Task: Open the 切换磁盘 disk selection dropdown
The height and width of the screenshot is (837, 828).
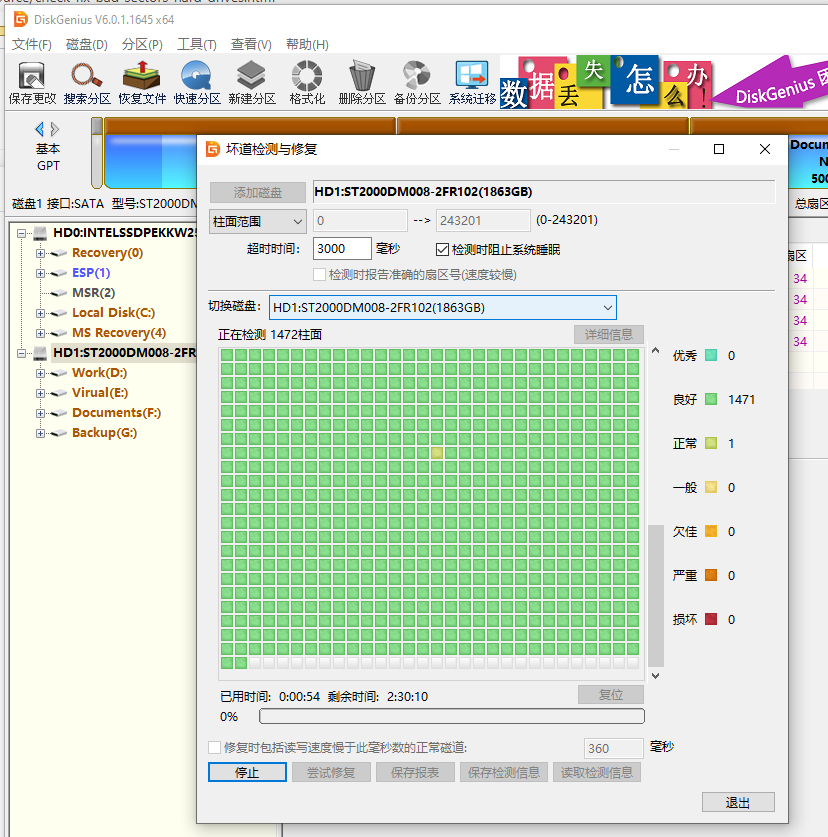Action: [x=443, y=307]
